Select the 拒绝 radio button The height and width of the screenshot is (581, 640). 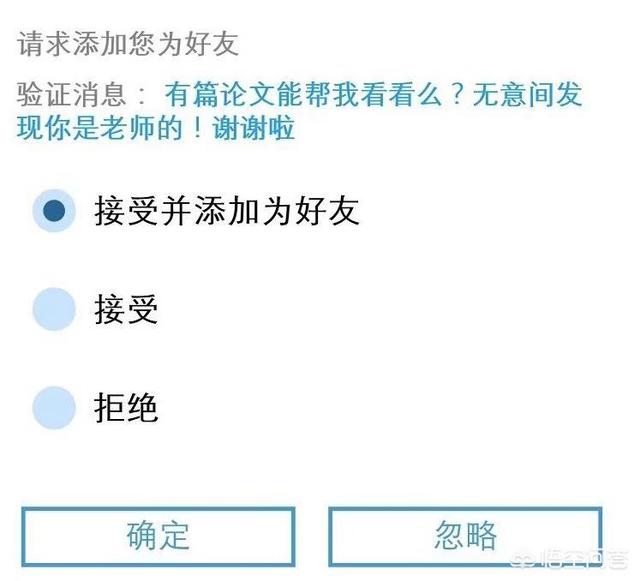[54, 407]
